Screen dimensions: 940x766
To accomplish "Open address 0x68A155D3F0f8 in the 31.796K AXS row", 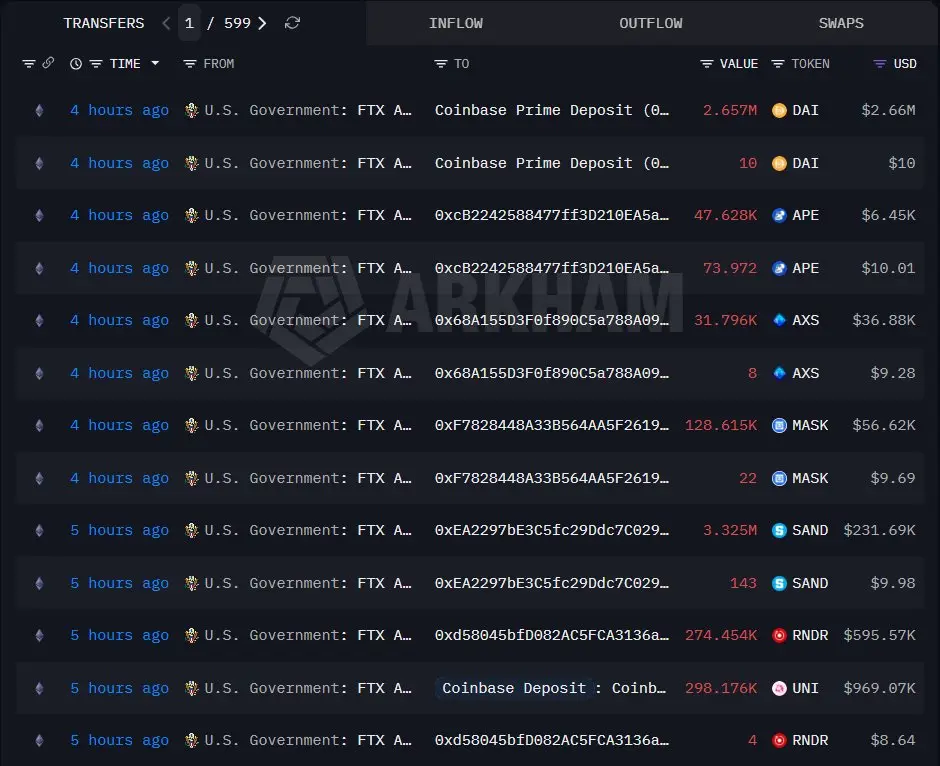I will [x=552, y=320].
